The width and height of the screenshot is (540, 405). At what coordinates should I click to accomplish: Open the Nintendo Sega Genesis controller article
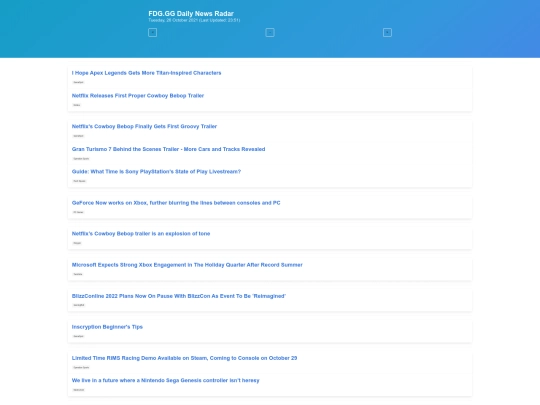[166, 380]
